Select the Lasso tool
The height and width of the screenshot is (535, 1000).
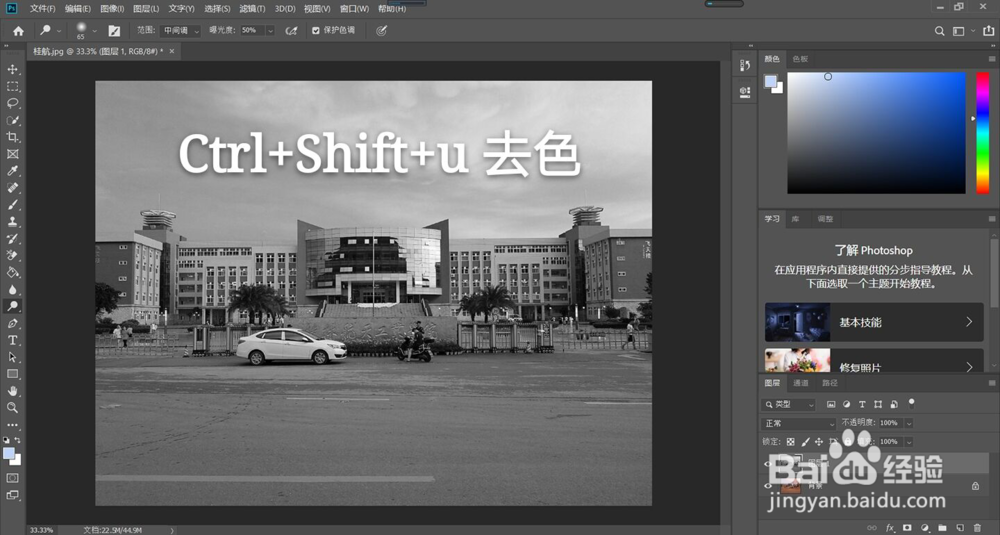tap(12, 103)
